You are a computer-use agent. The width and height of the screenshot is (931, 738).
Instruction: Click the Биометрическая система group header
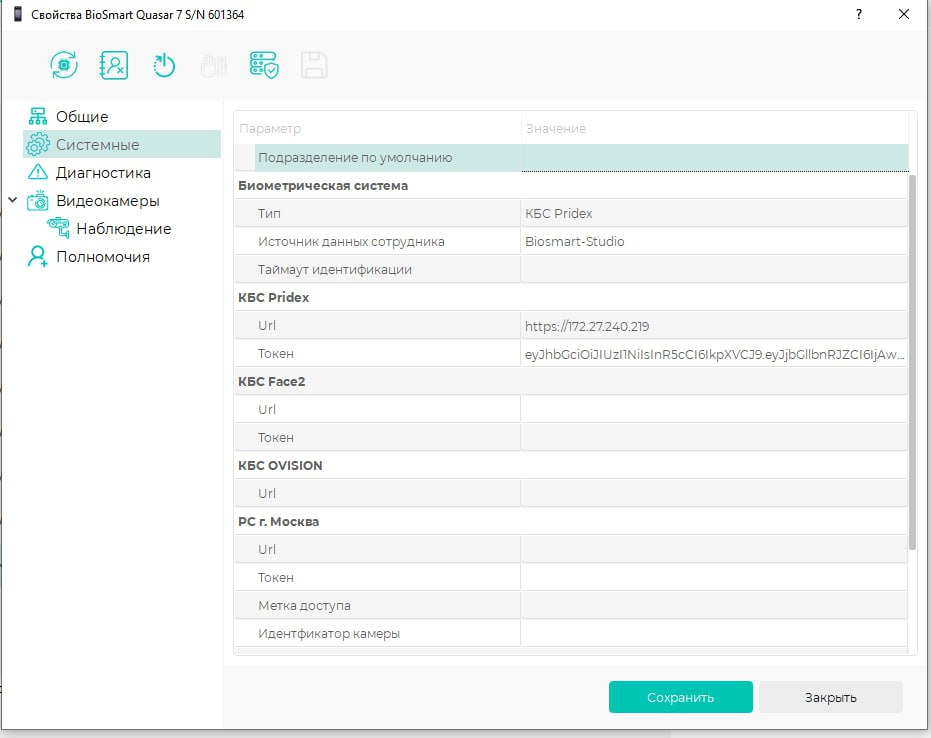pos(323,186)
